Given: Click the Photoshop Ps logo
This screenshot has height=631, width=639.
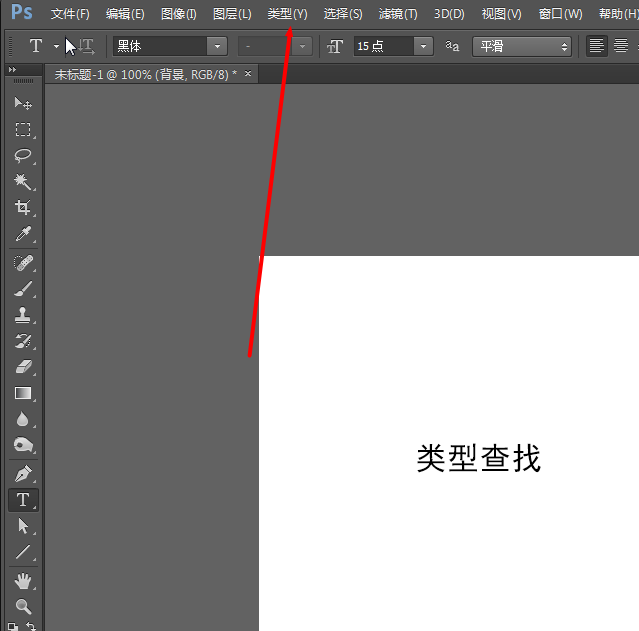Looking at the screenshot, I should point(21,12).
